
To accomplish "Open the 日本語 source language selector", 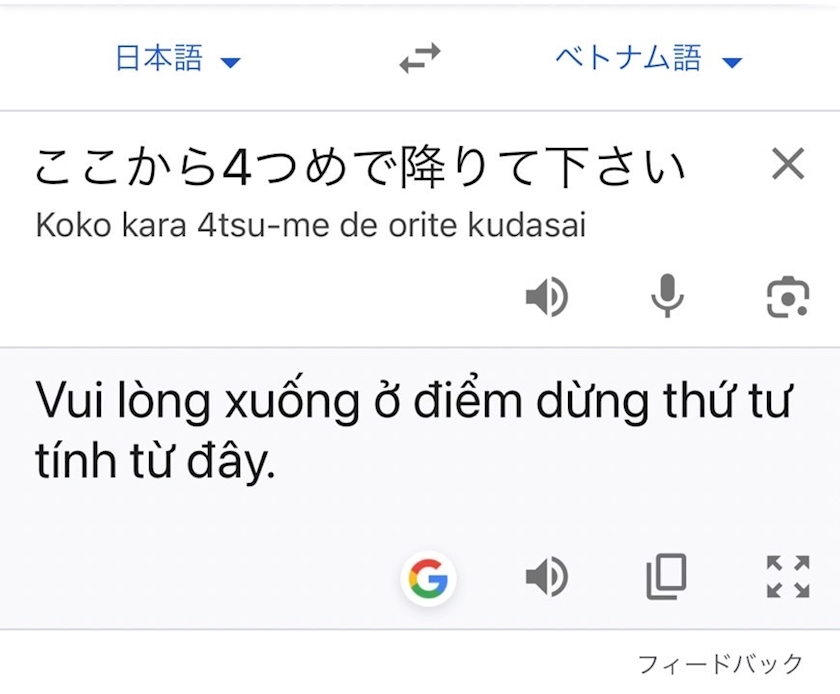I will click(159, 59).
